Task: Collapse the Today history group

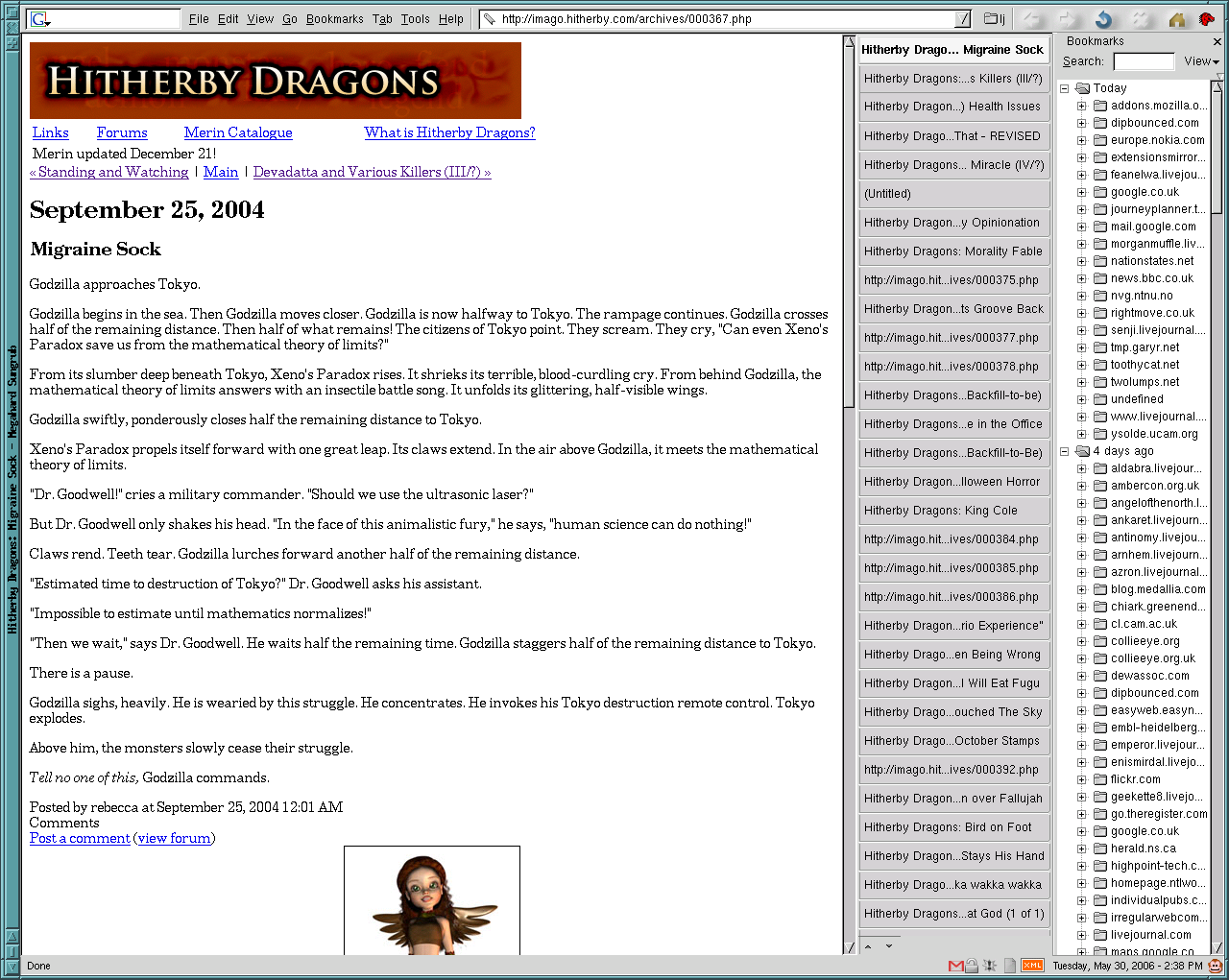Action: tap(1065, 88)
